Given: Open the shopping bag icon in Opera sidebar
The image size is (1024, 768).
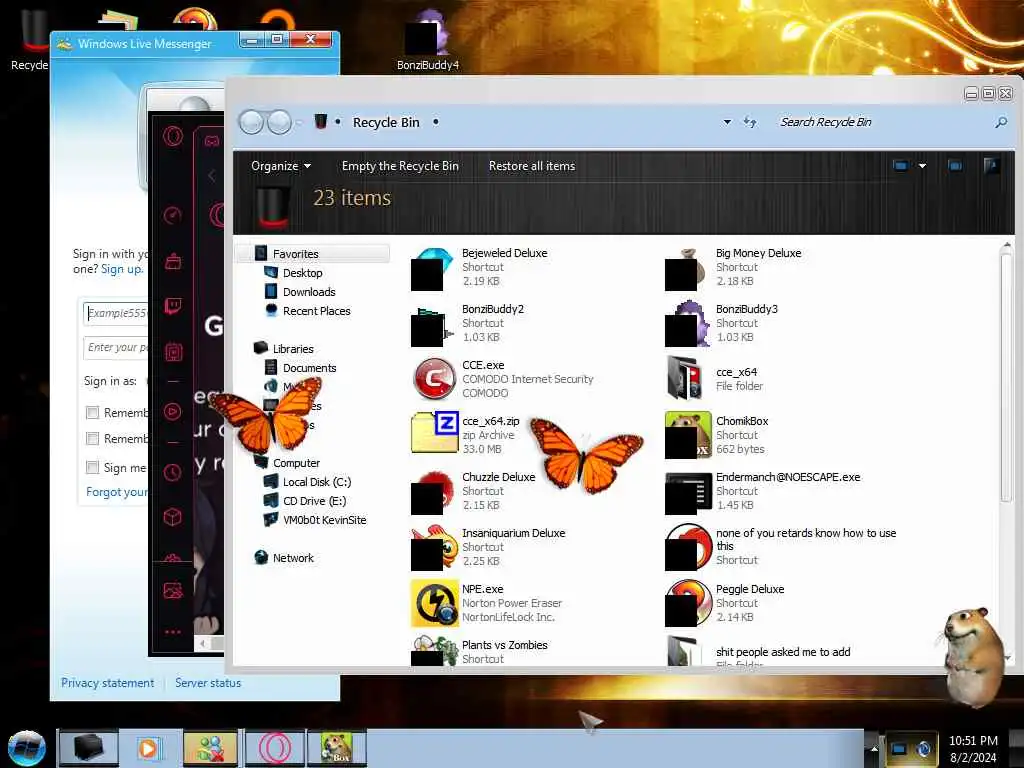Looking at the screenshot, I should (173, 262).
